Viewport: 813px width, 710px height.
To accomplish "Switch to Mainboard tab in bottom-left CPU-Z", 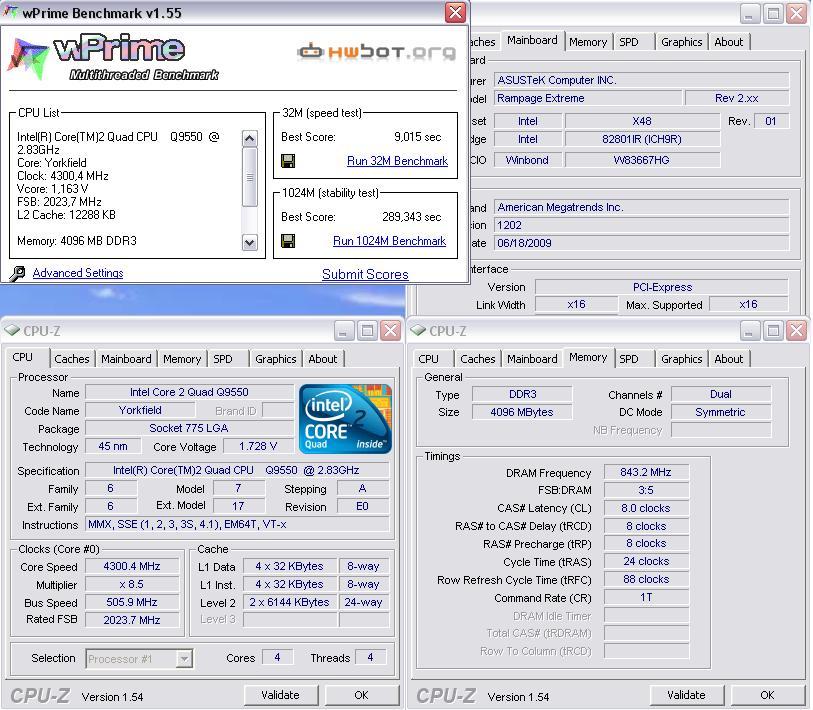I will [x=126, y=359].
